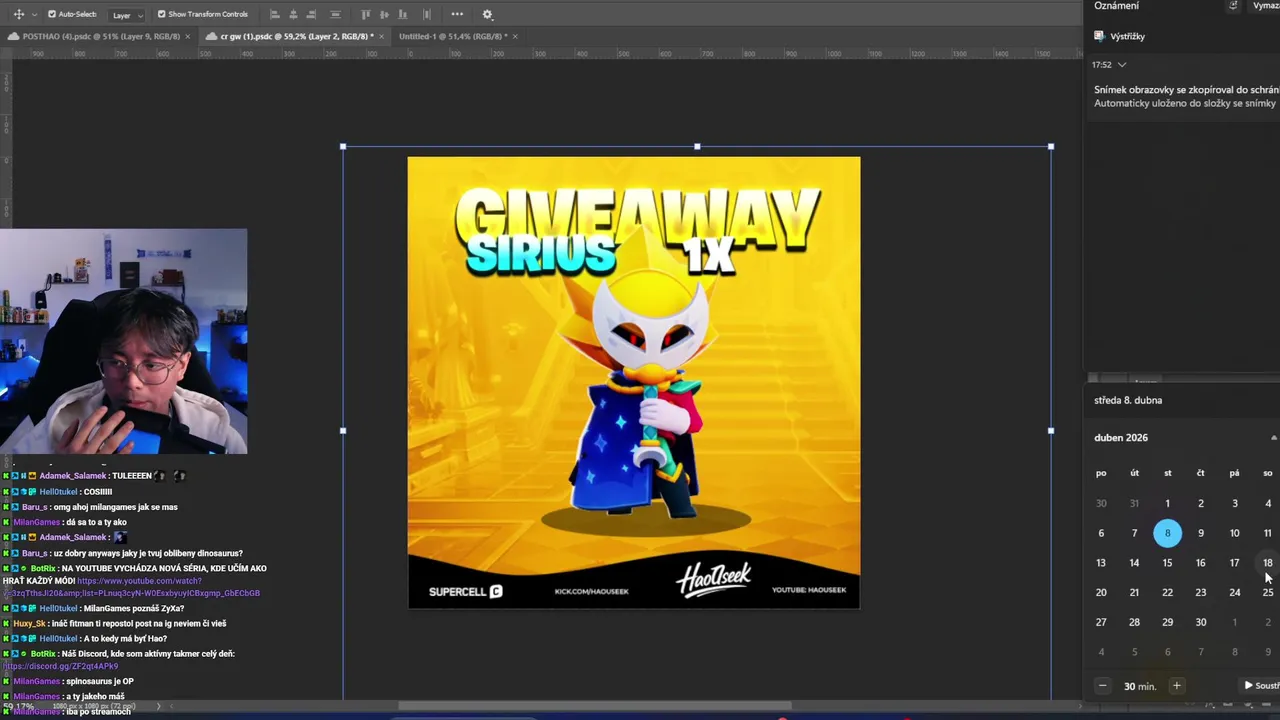
Task: Click the horizontal canvas scrollbar
Action: [595, 705]
